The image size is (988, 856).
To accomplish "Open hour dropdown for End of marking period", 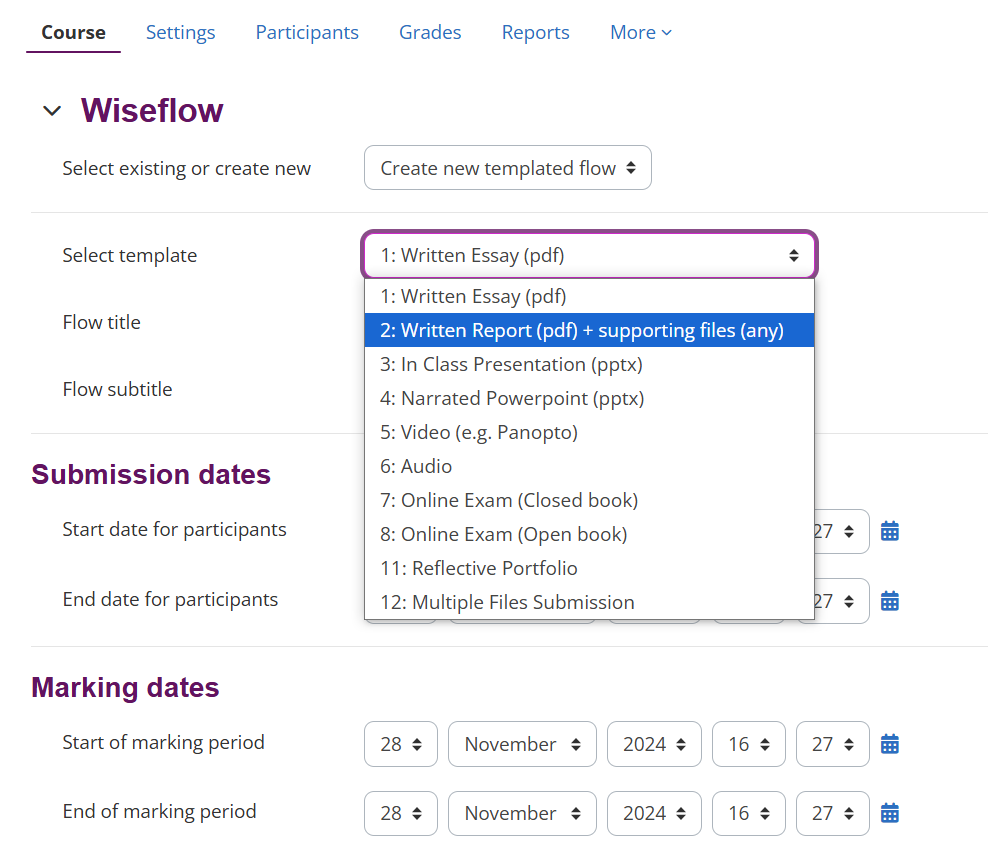I will pyautogui.click(x=749, y=813).
